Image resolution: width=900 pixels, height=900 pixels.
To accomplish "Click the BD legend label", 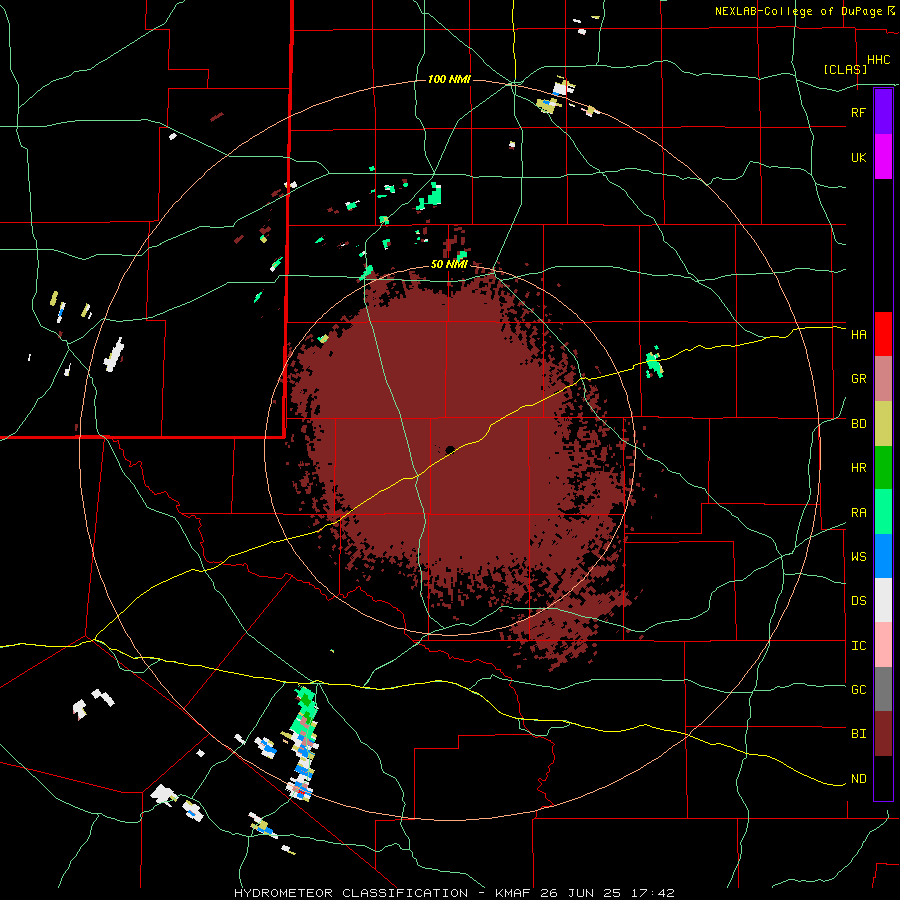I will [x=858, y=424].
